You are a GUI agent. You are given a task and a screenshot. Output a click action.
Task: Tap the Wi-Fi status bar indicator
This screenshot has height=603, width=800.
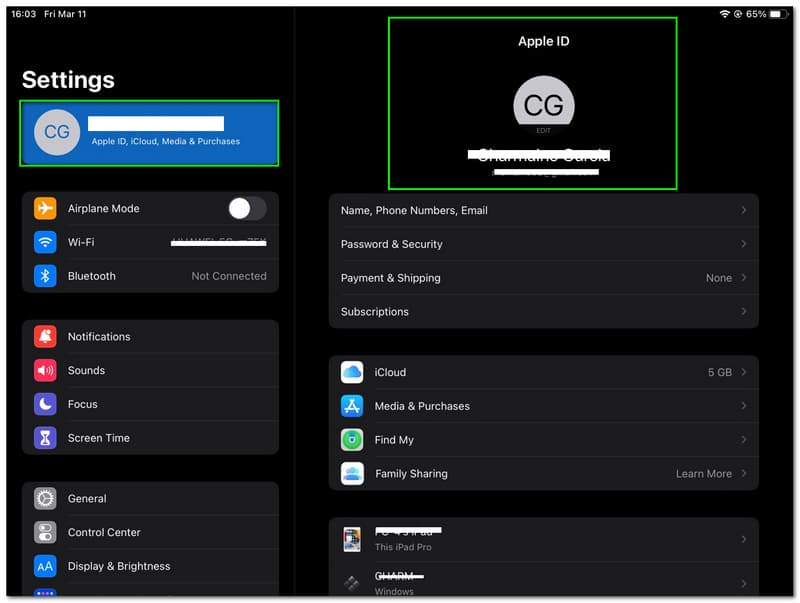(724, 14)
